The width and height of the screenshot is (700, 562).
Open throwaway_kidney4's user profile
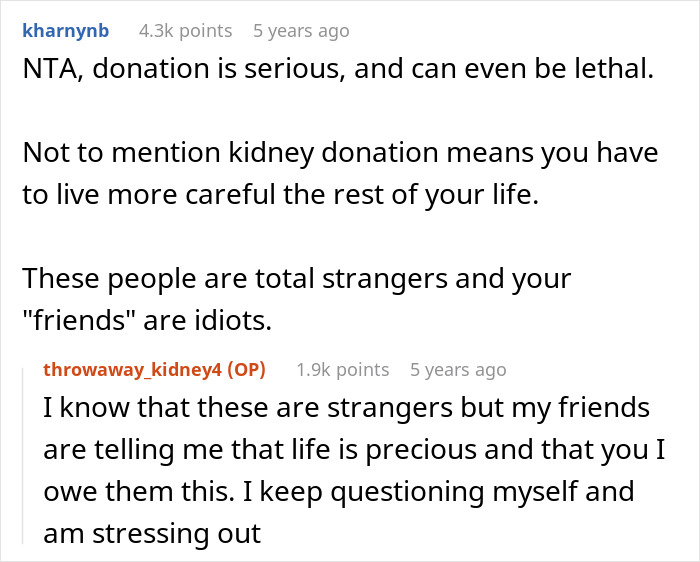pyautogui.click(x=133, y=370)
